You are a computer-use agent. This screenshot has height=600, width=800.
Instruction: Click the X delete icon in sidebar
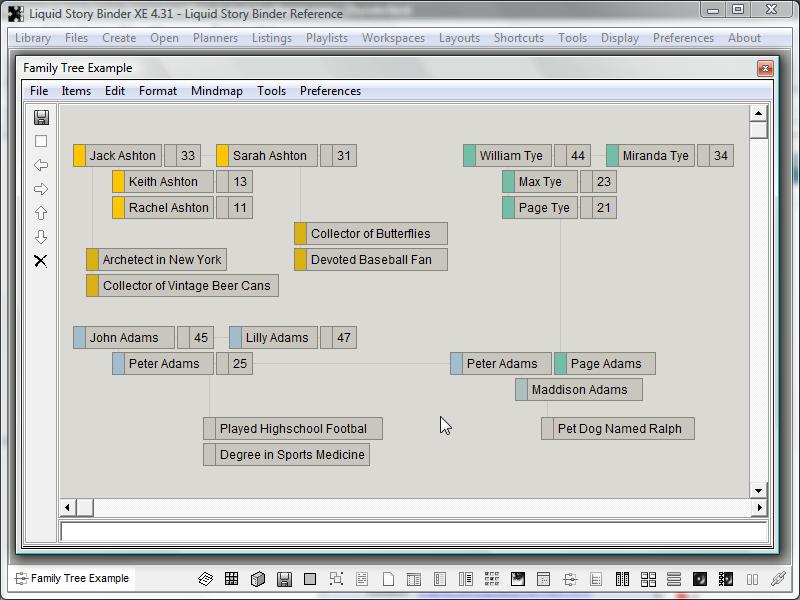(x=41, y=261)
